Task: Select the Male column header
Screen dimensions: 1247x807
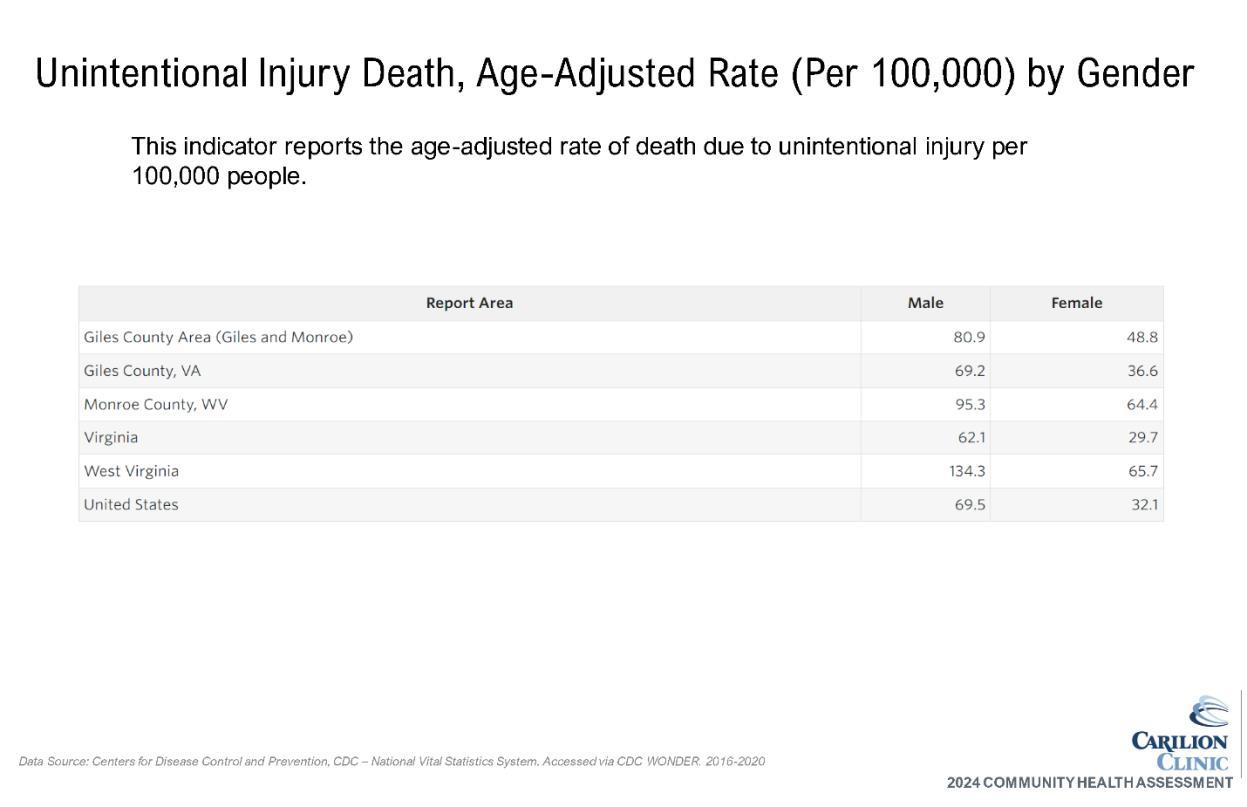Action: click(925, 303)
